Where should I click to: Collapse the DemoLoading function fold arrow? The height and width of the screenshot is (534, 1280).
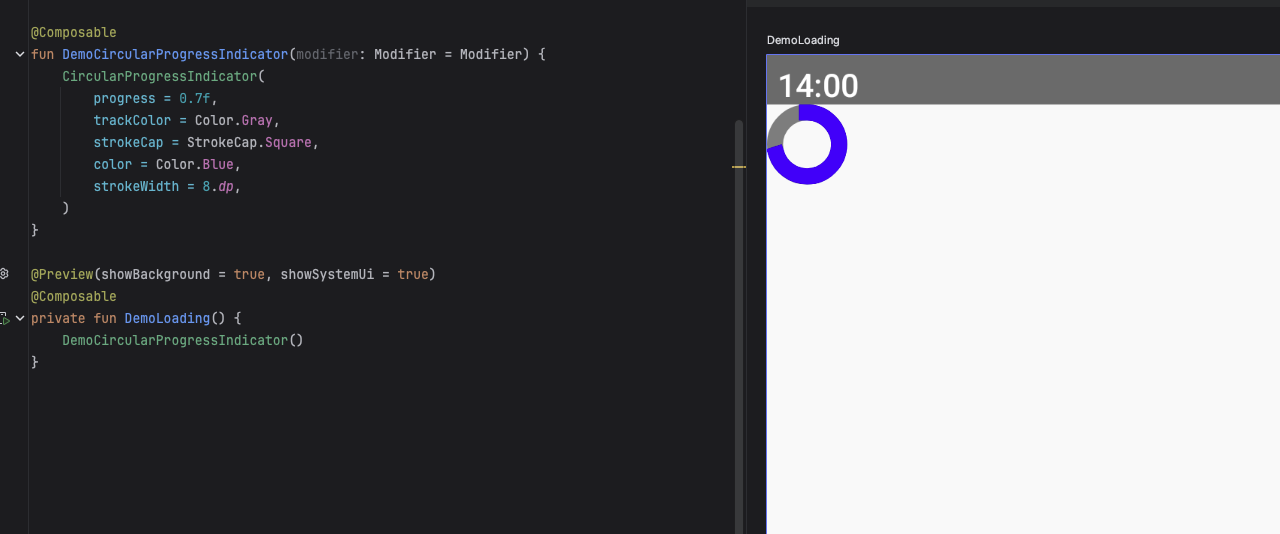pos(20,318)
